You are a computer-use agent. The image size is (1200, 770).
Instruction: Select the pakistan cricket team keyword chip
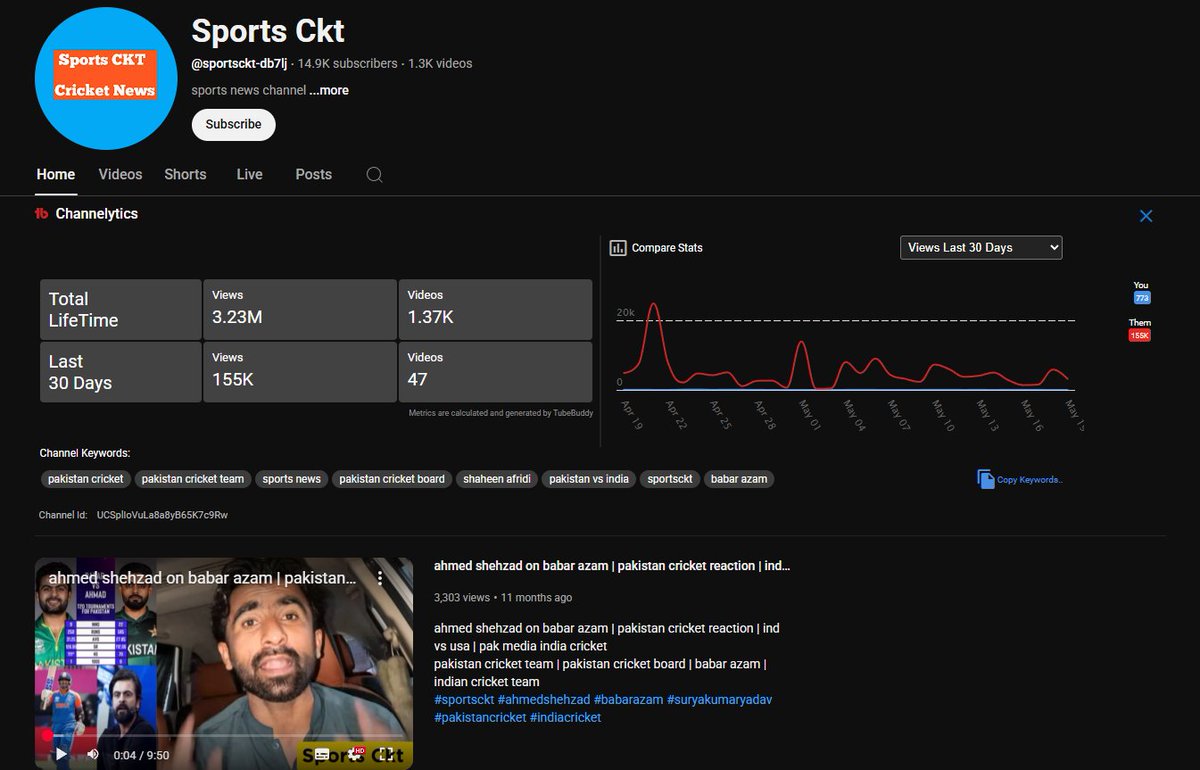(193, 479)
